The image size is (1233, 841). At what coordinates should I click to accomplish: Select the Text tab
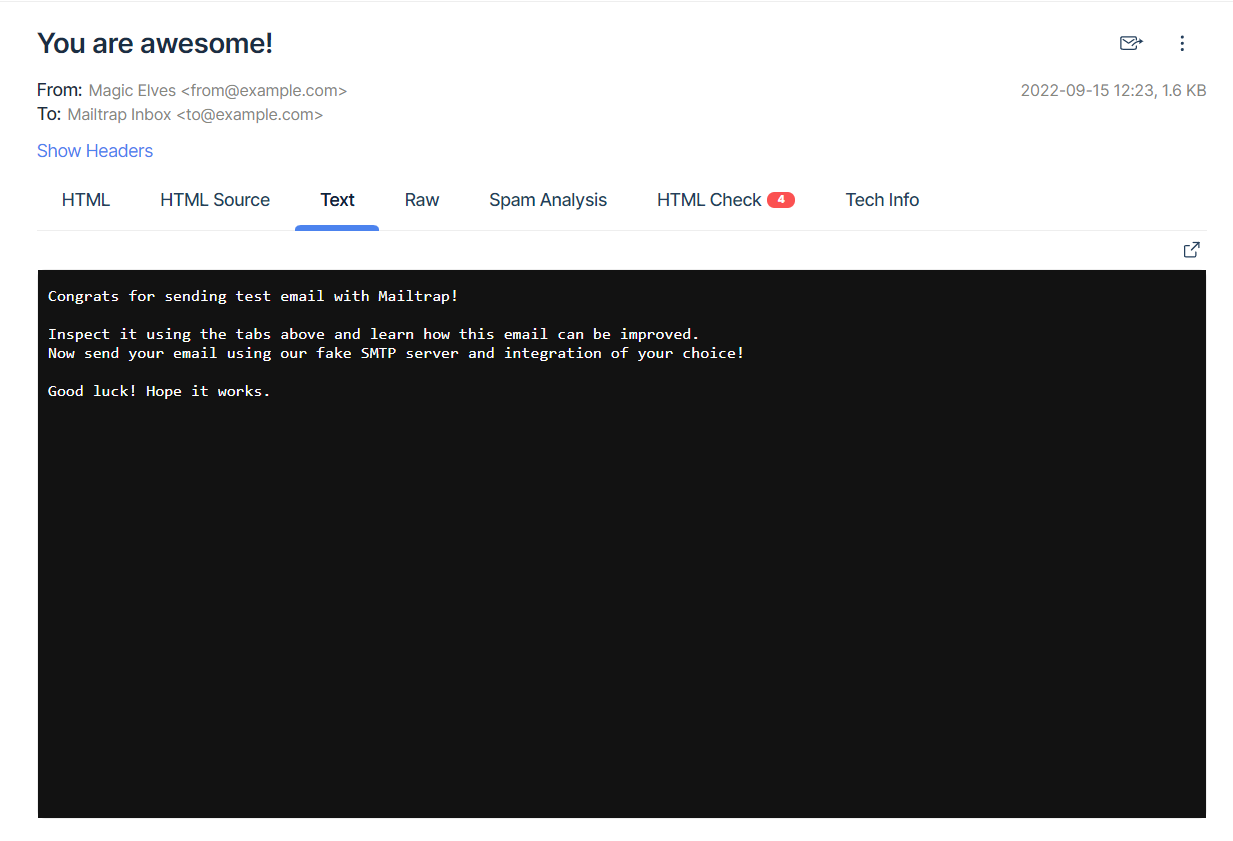(337, 200)
